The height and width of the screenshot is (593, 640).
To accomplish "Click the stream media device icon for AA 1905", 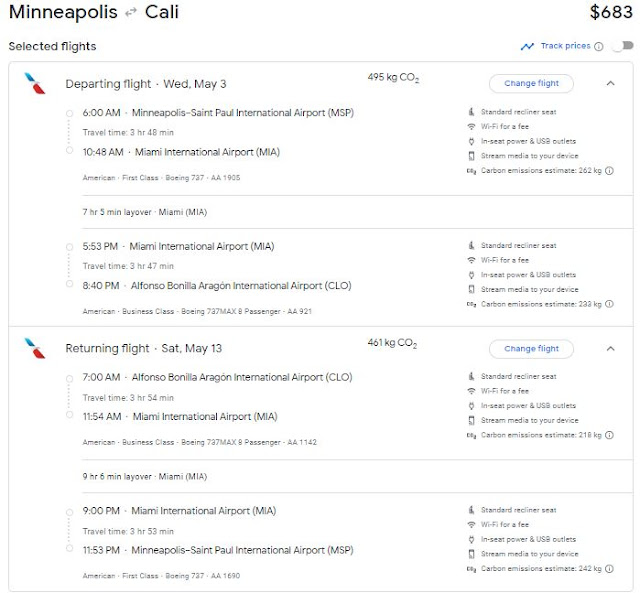I will (471, 156).
